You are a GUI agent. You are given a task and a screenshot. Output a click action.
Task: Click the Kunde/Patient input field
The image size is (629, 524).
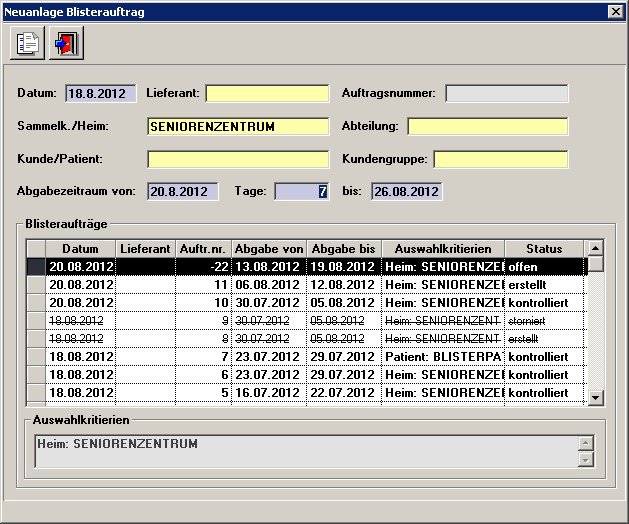tap(238, 159)
